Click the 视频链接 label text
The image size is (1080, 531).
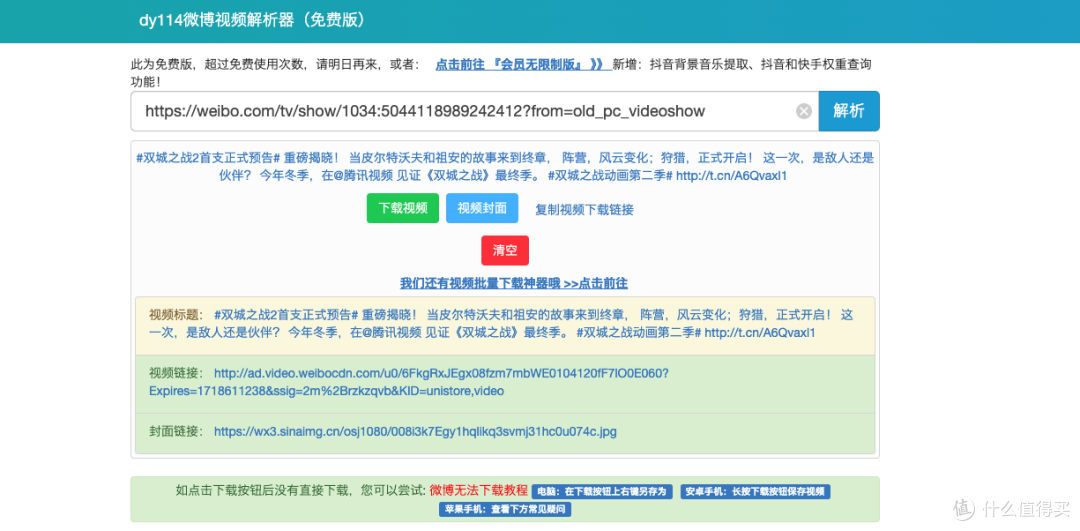(176, 373)
